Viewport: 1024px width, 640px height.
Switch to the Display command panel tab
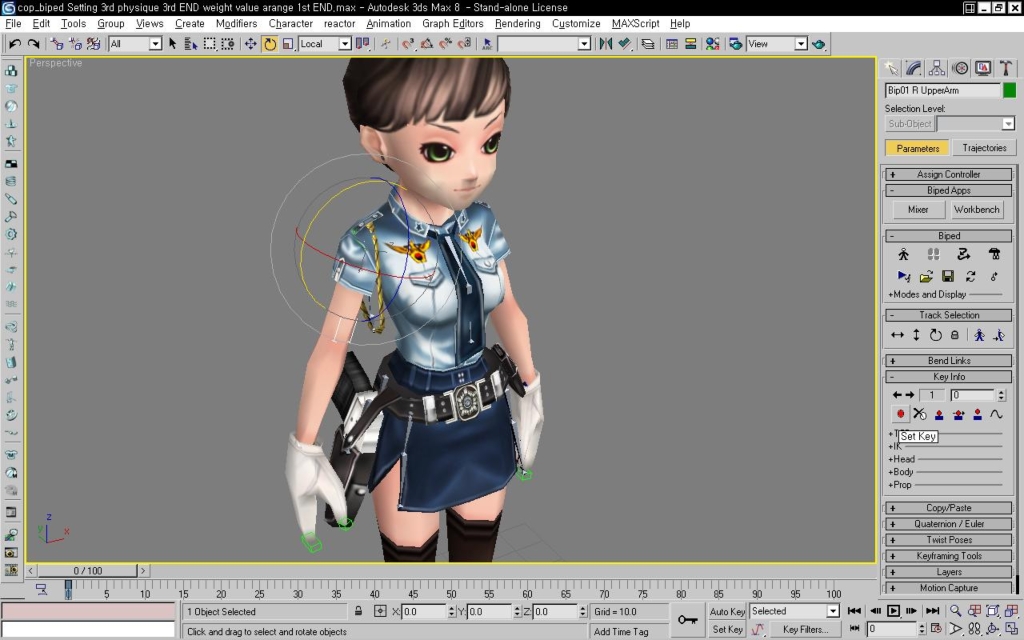(x=983, y=68)
